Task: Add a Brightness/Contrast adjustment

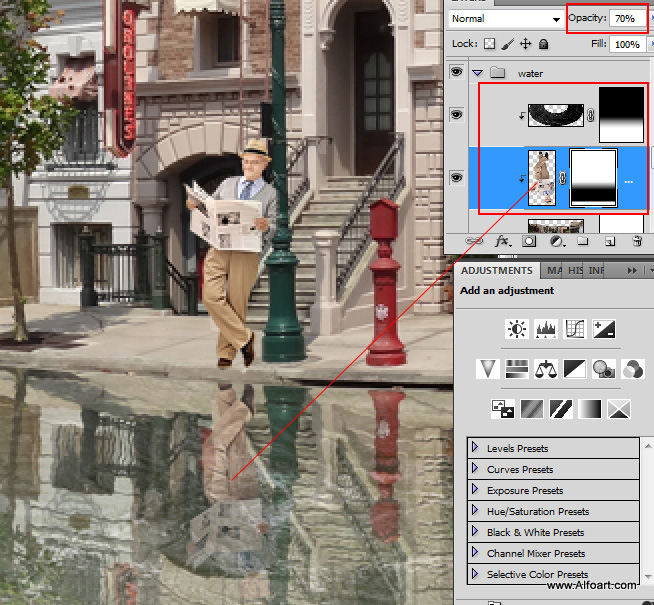Action: [517, 329]
